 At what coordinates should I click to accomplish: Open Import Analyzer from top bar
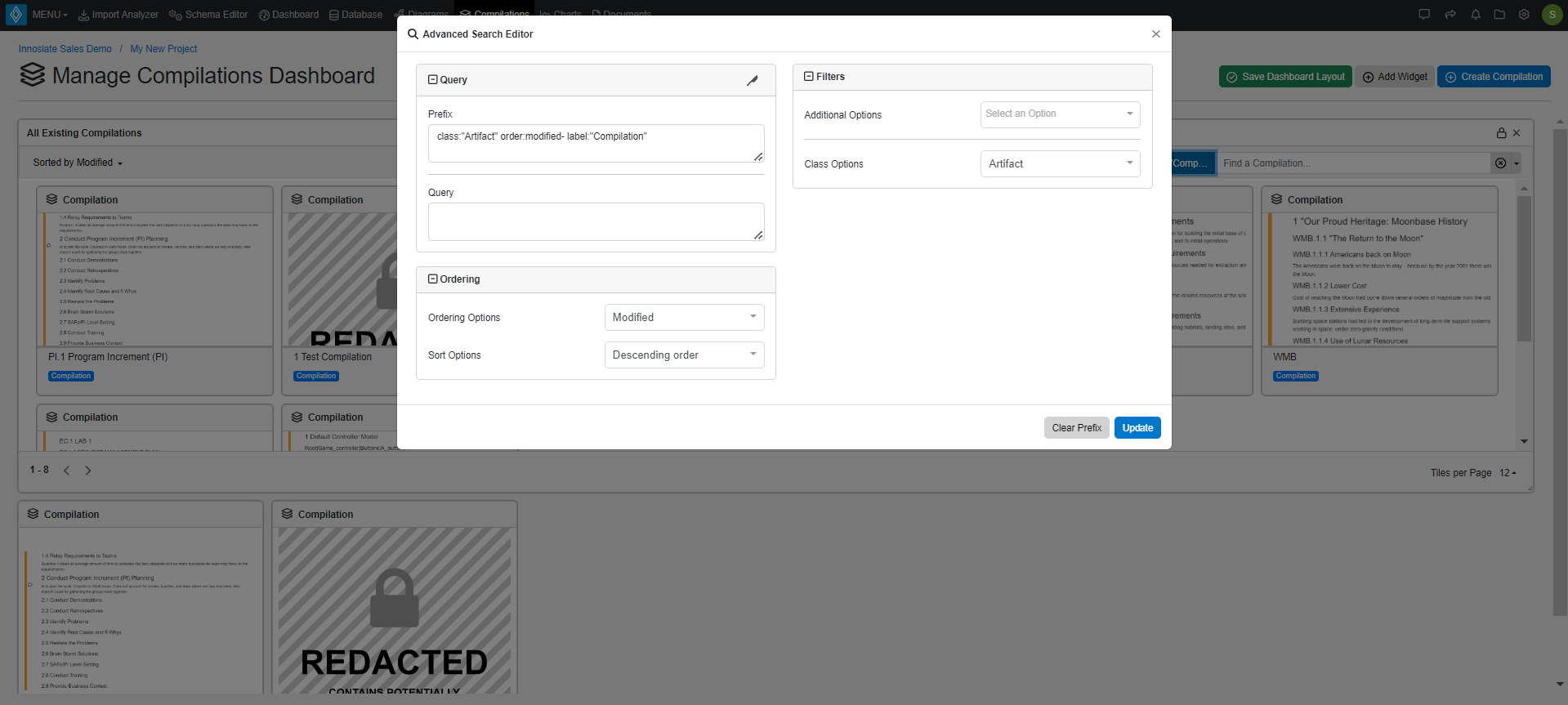(x=118, y=15)
